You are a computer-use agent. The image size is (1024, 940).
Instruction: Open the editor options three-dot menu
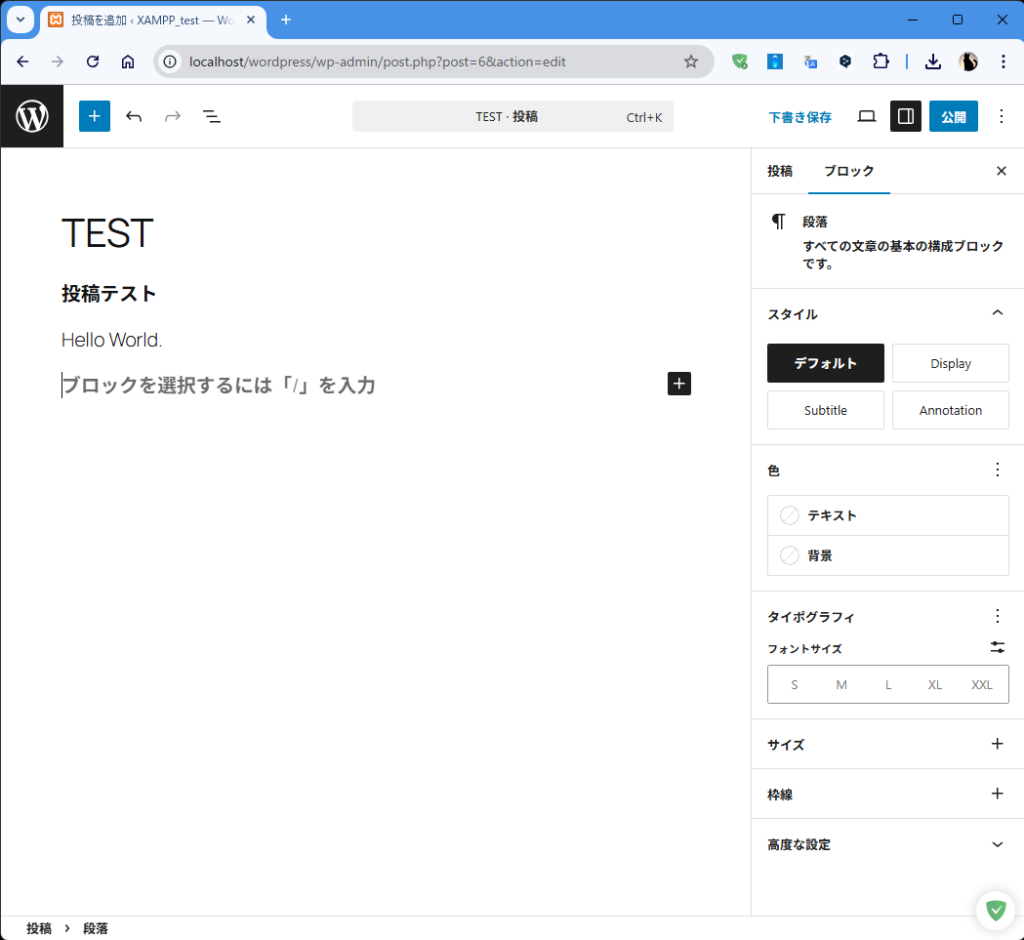[x=1001, y=116]
